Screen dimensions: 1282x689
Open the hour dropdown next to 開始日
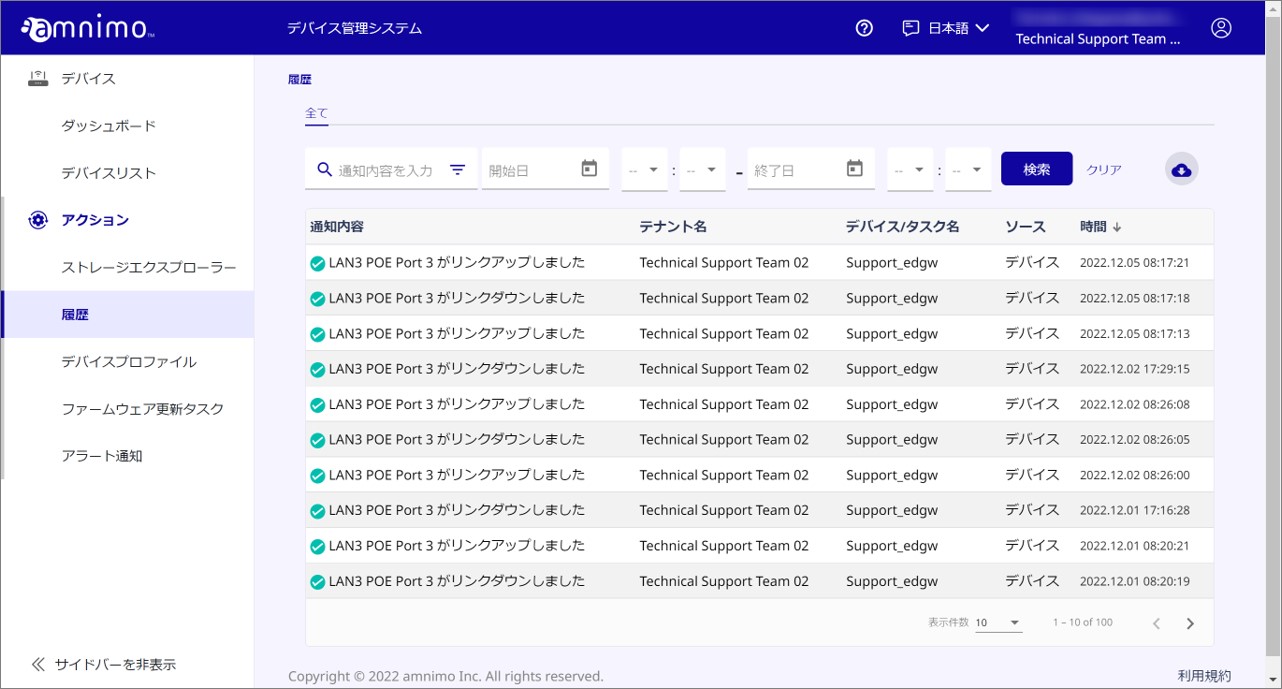[644, 168]
